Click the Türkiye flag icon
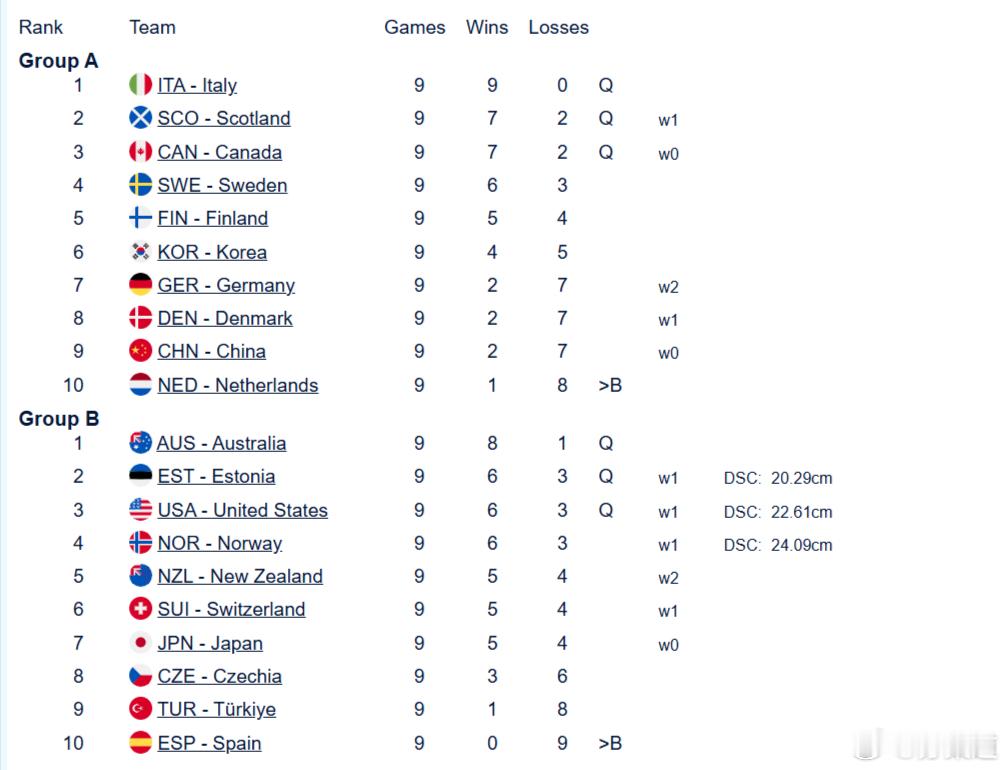This screenshot has height=770, width=1007. pyautogui.click(x=141, y=709)
